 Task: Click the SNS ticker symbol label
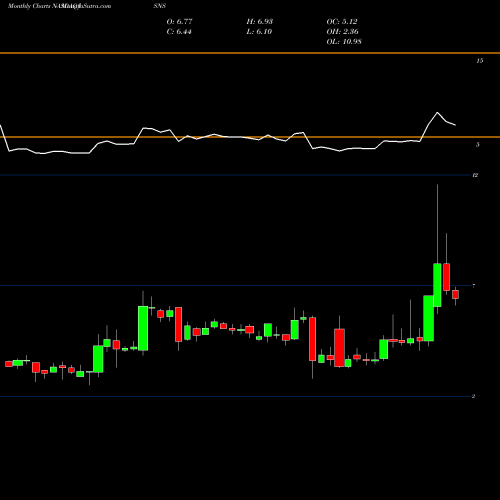click(160, 6)
